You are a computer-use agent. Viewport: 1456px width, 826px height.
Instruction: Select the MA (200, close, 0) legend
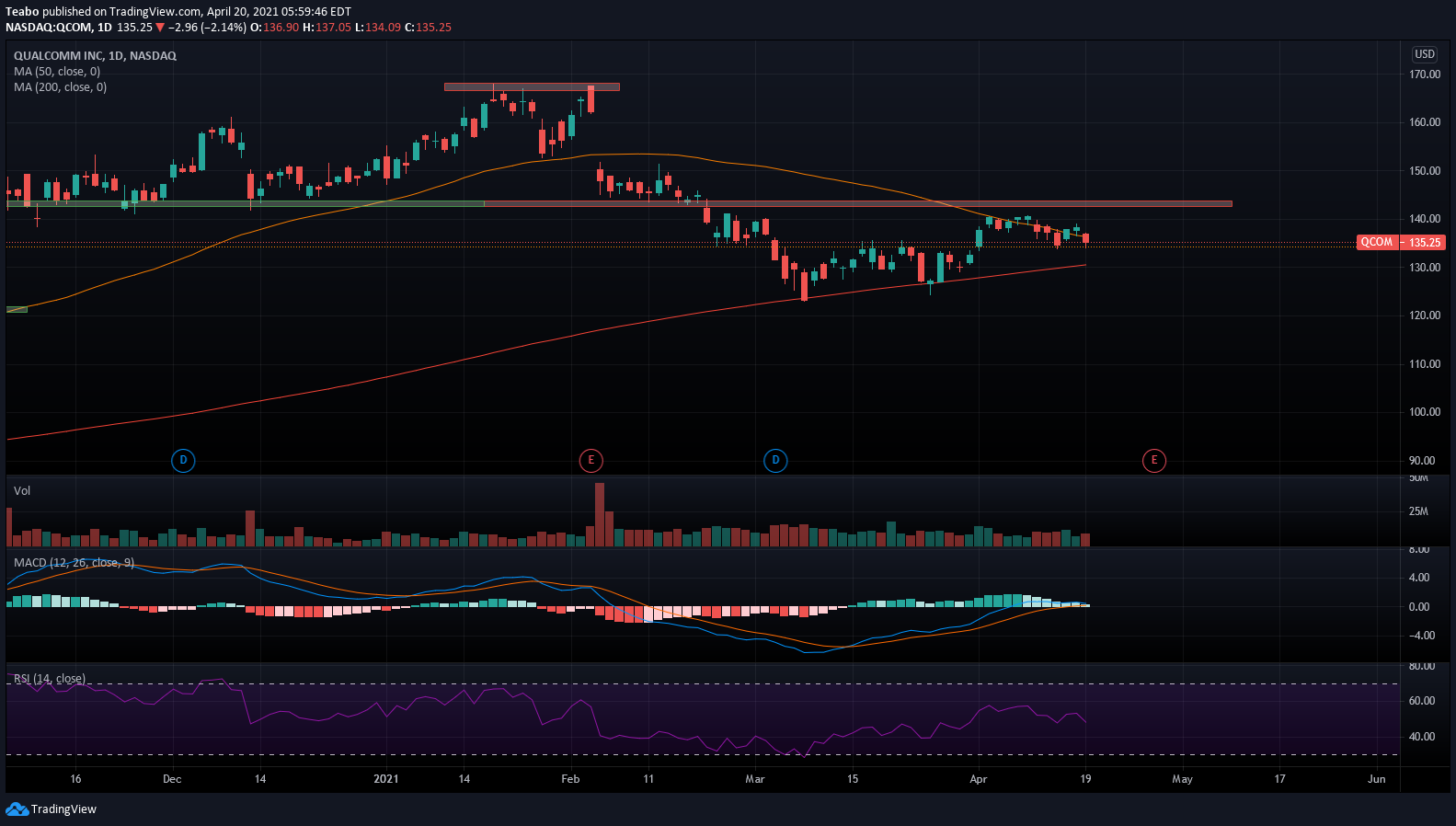click(x=60, y=87)
